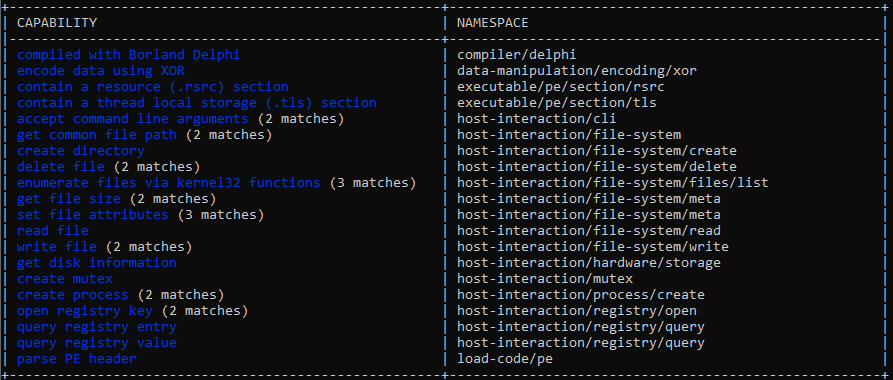Click the 'compiler/delphi' namespace text
Viewport: 893px width, 380px height.
tap(517, 55)
